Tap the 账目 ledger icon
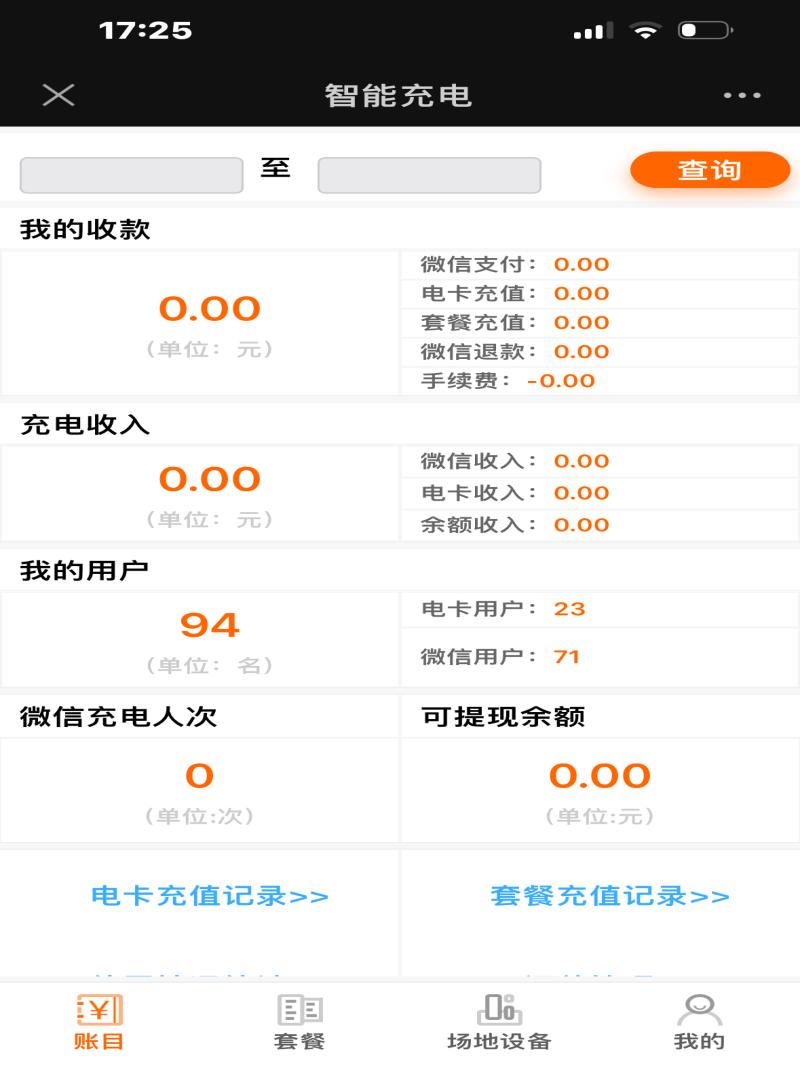The image size is (800, 1067). coord(99,1010)
